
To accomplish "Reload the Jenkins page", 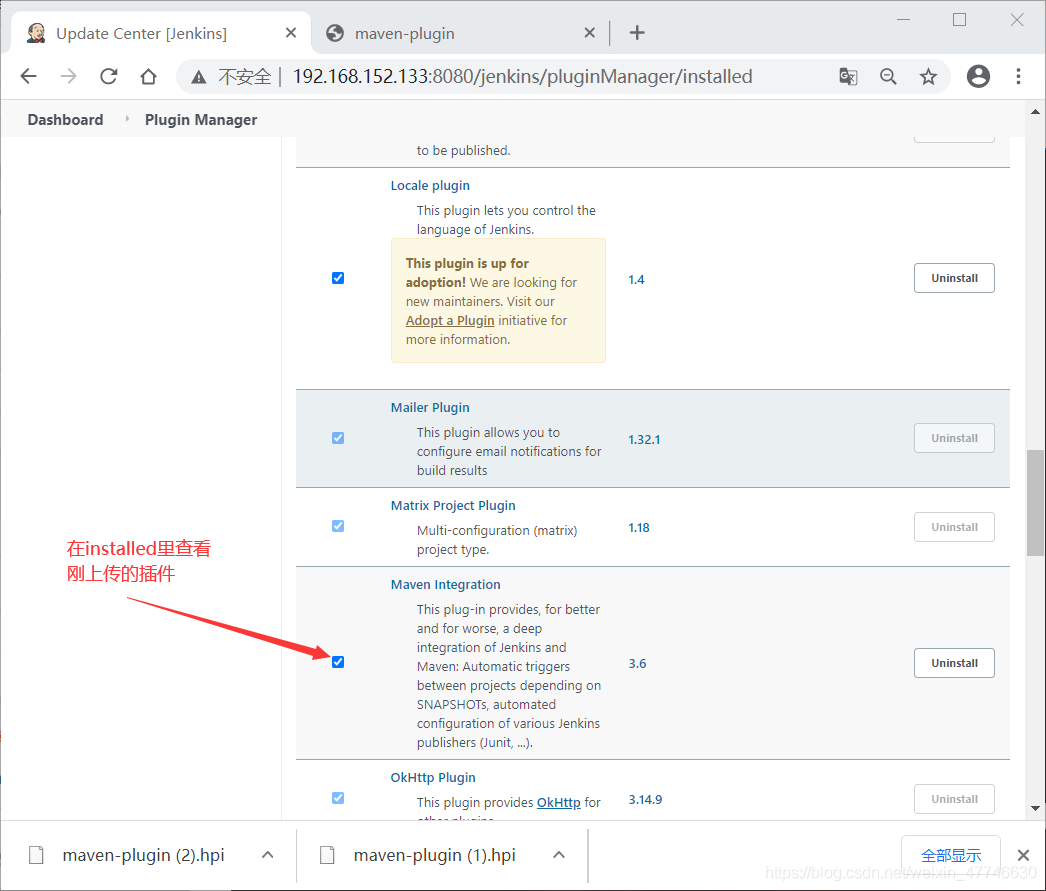I will coord(109,76).
